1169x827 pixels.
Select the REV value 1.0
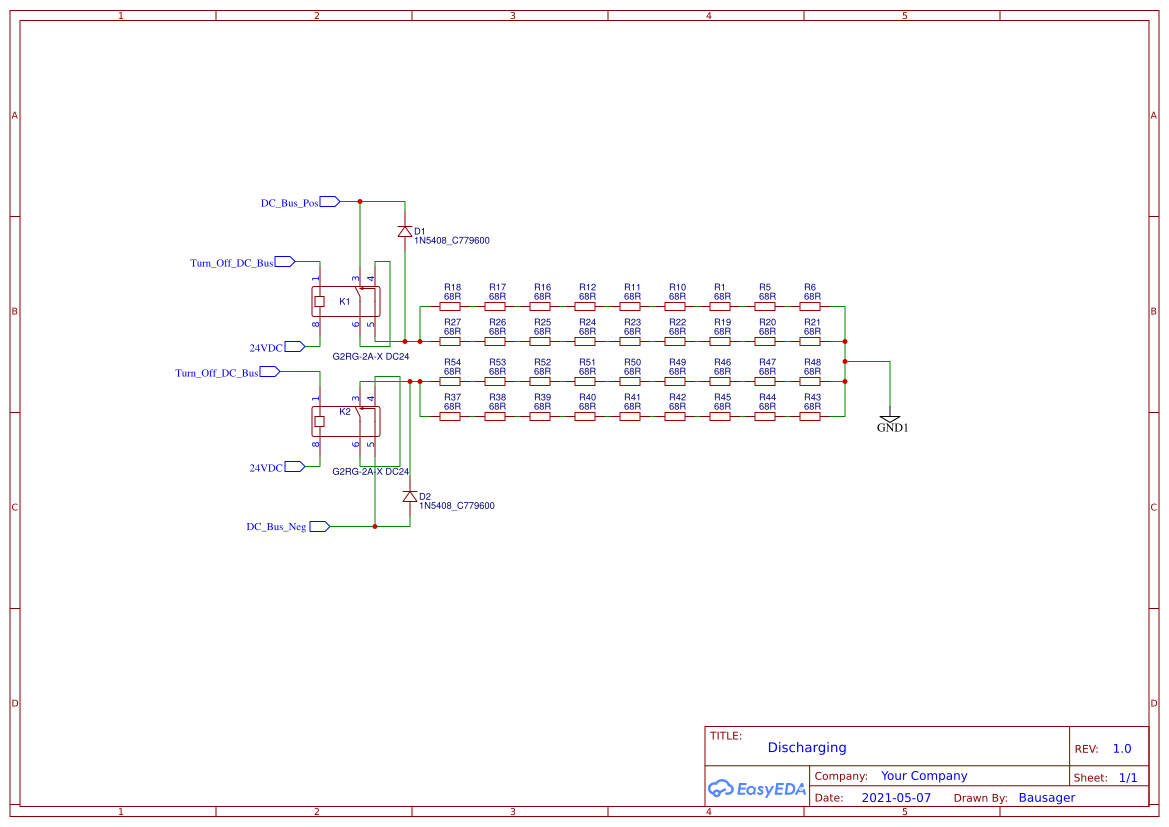(x=1121, y=749)
